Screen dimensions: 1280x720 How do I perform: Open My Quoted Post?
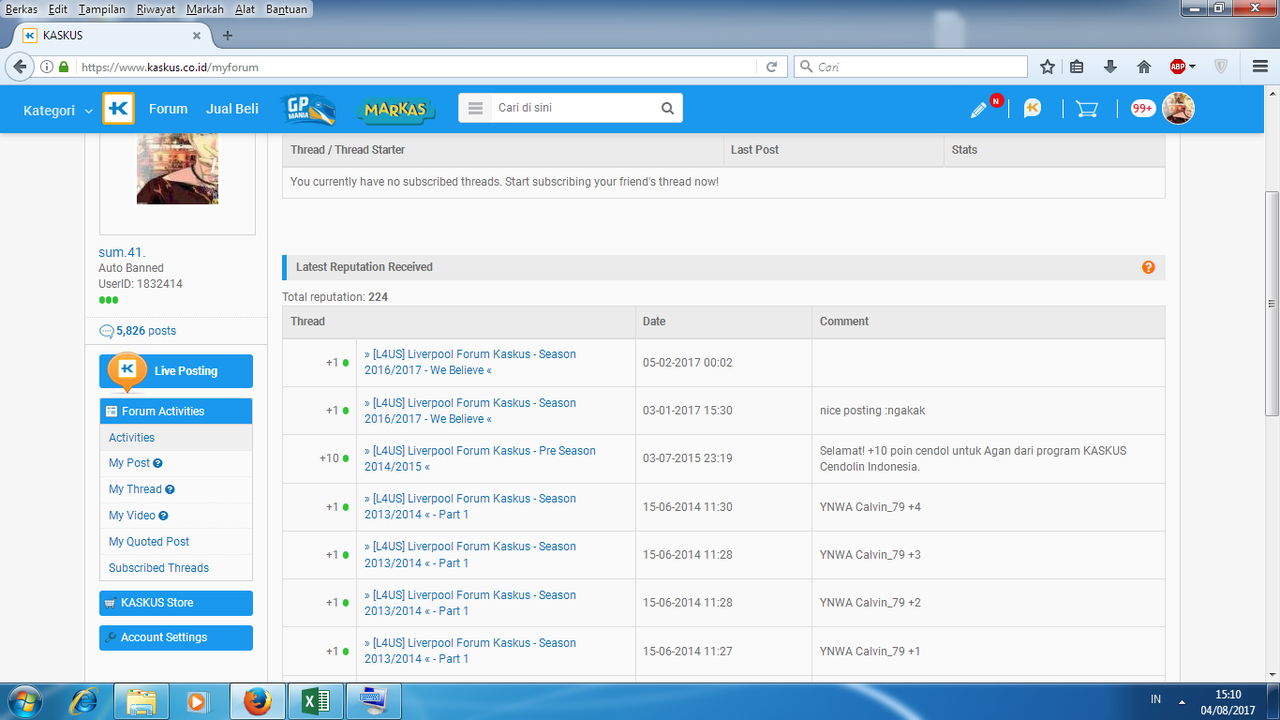[149, 542]
